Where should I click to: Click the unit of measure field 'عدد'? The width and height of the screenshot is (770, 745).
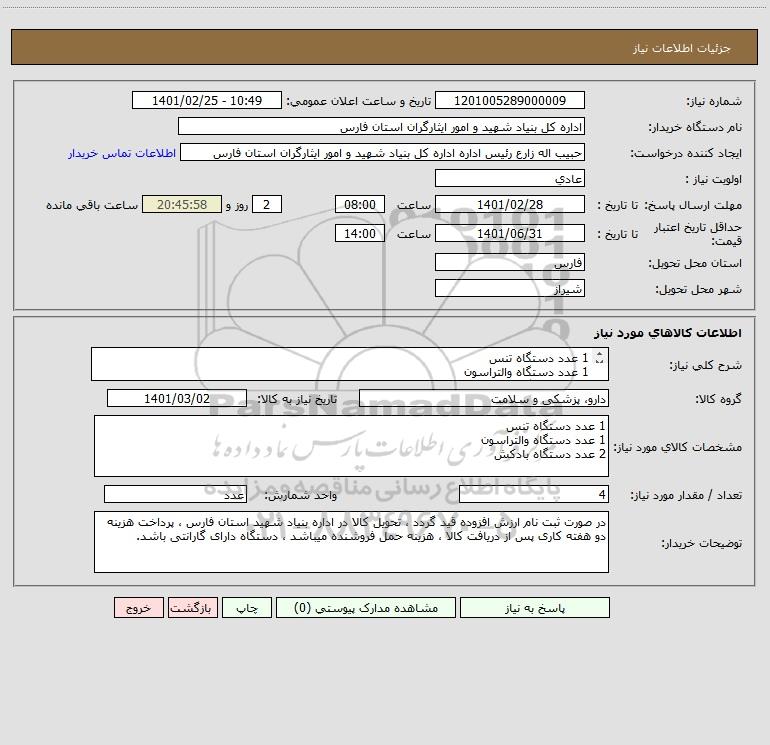(x=175, y=495)
